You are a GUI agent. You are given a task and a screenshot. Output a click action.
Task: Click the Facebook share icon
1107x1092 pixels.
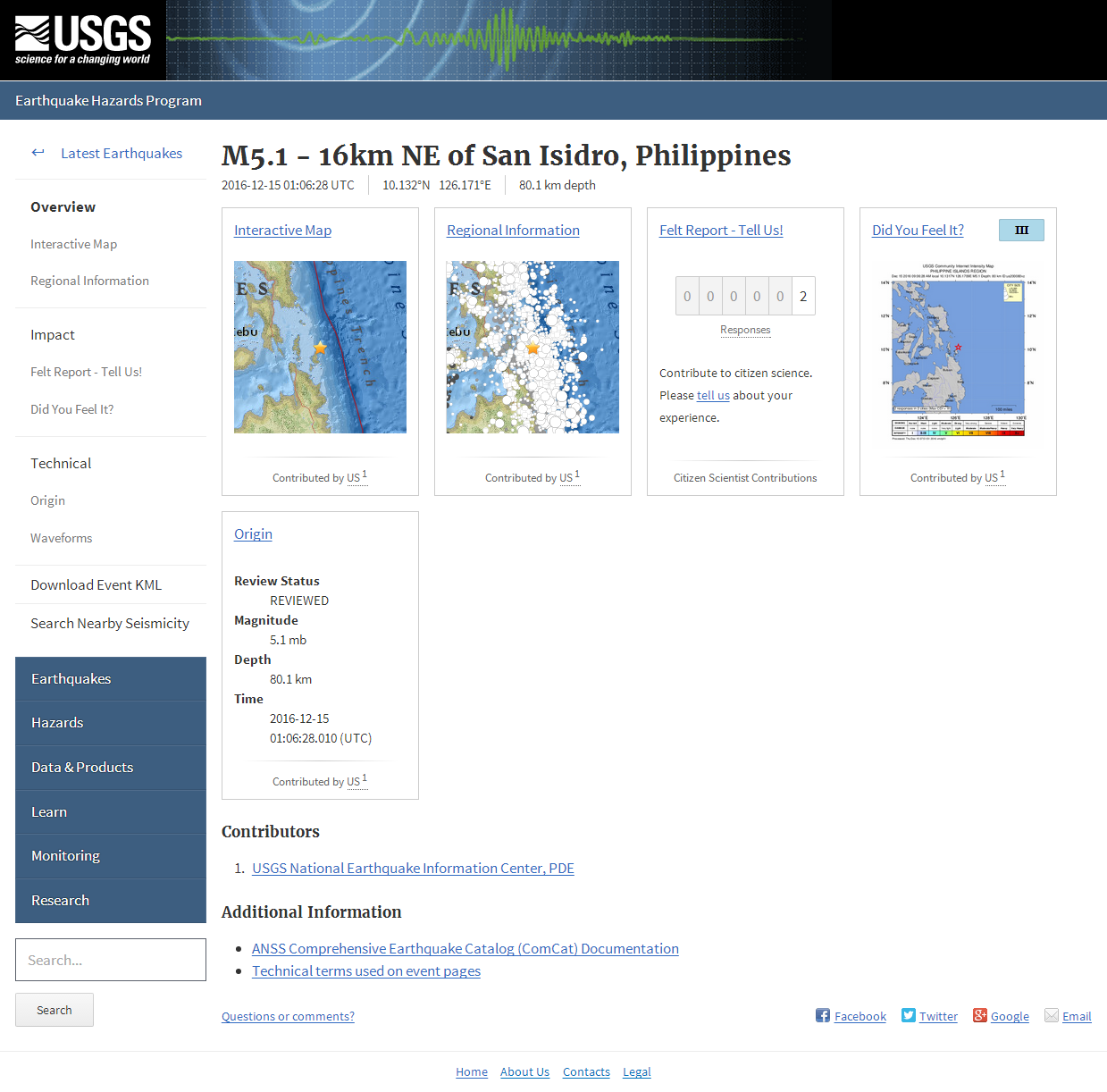(822, 1015)
